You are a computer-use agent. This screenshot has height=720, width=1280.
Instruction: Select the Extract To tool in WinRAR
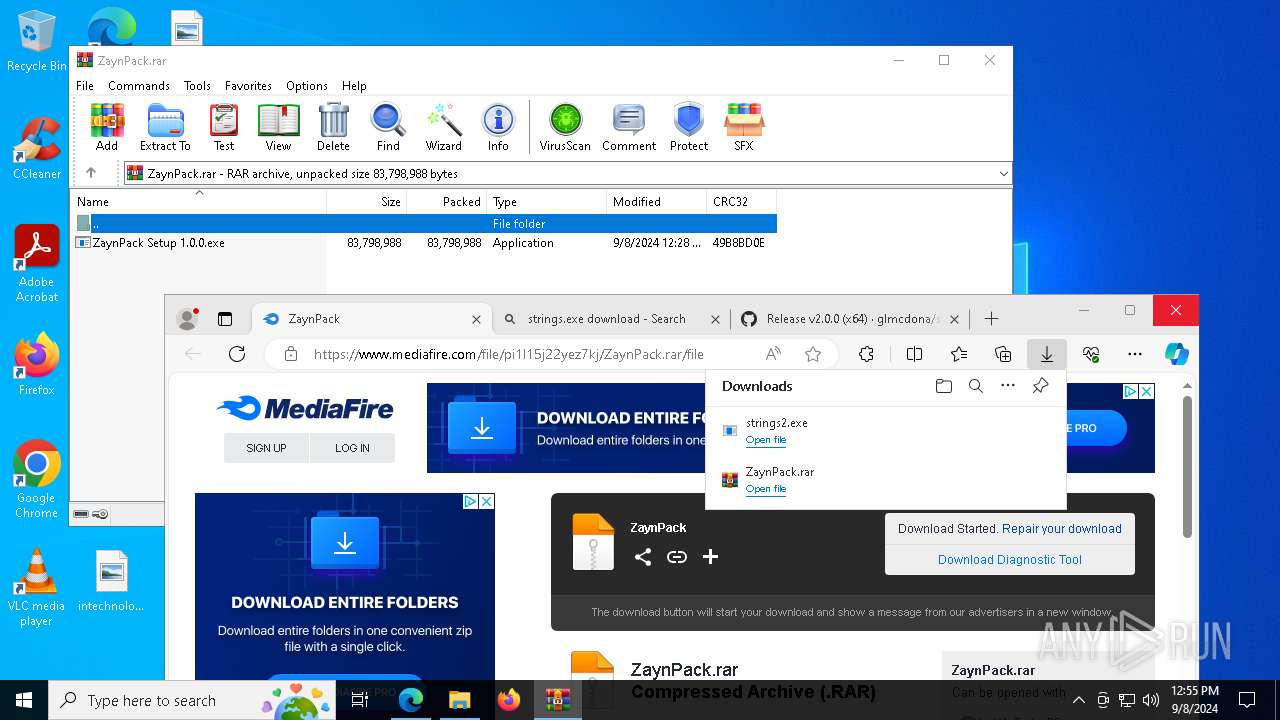coord(165,127)
